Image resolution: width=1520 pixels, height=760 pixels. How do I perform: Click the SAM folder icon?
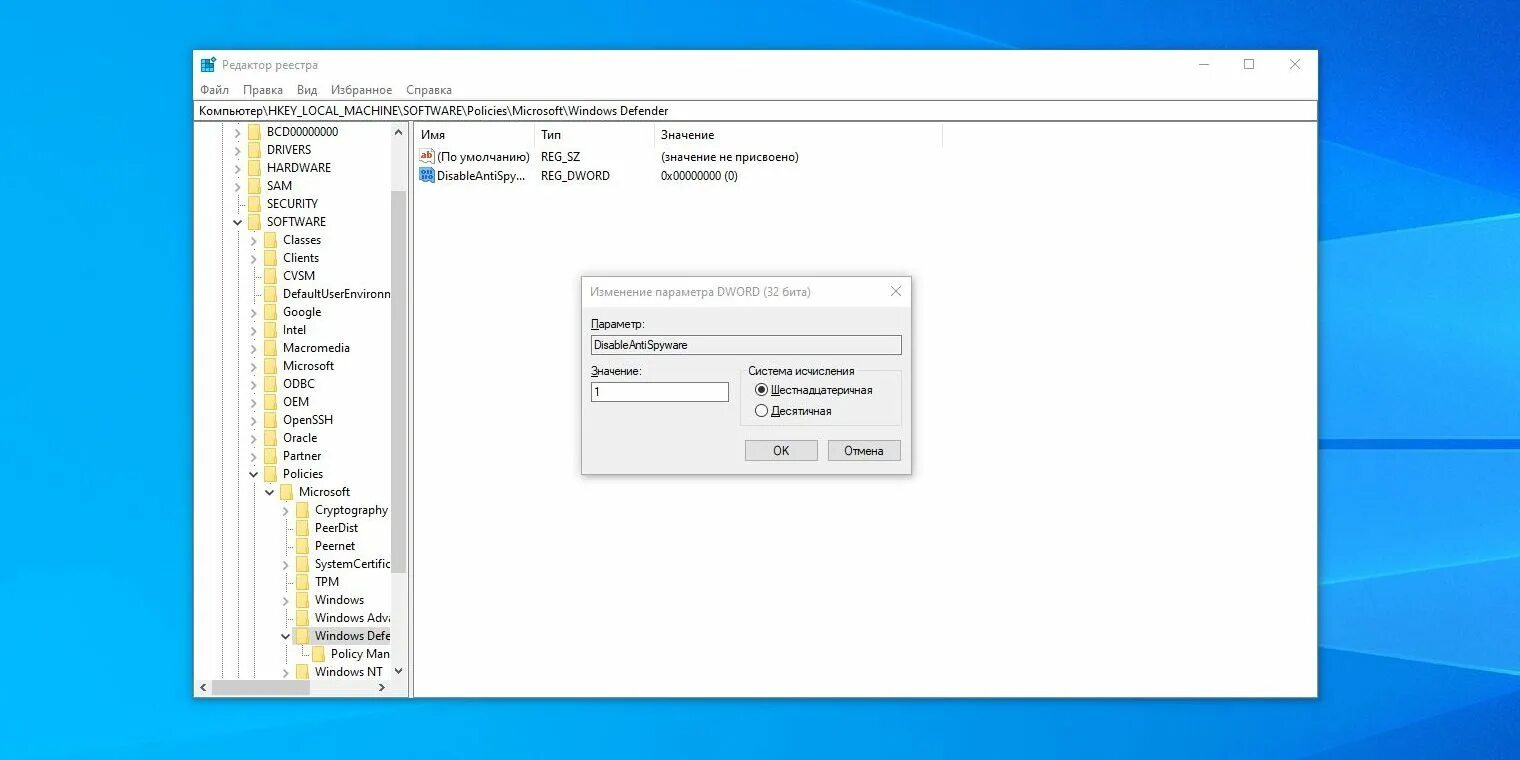(254, 186)
